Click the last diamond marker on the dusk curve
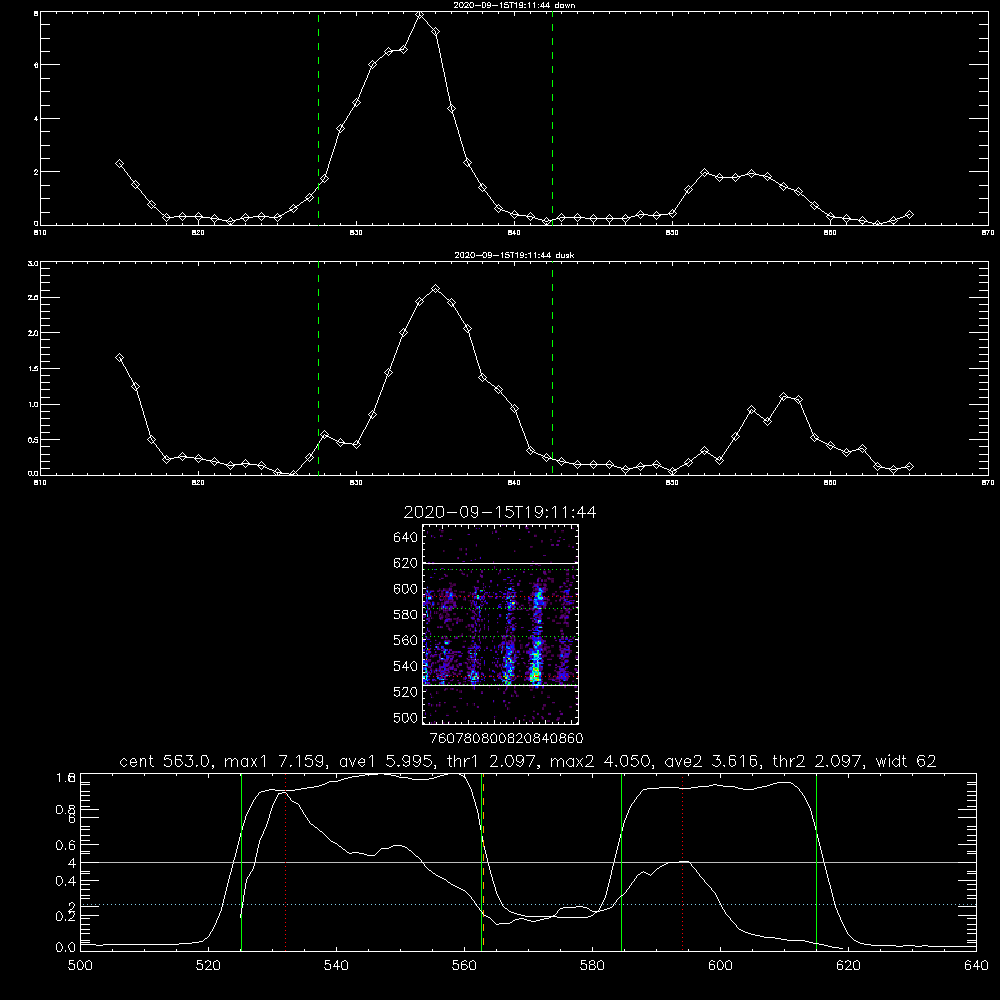The height and width of the screenshot is (1000, 1000). point(909,467)
